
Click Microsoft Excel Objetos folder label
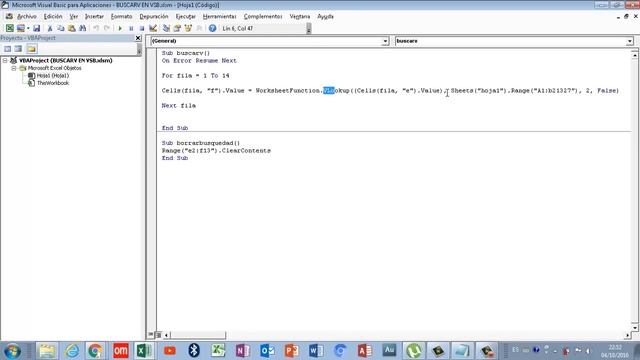click(x=54, y=68)
